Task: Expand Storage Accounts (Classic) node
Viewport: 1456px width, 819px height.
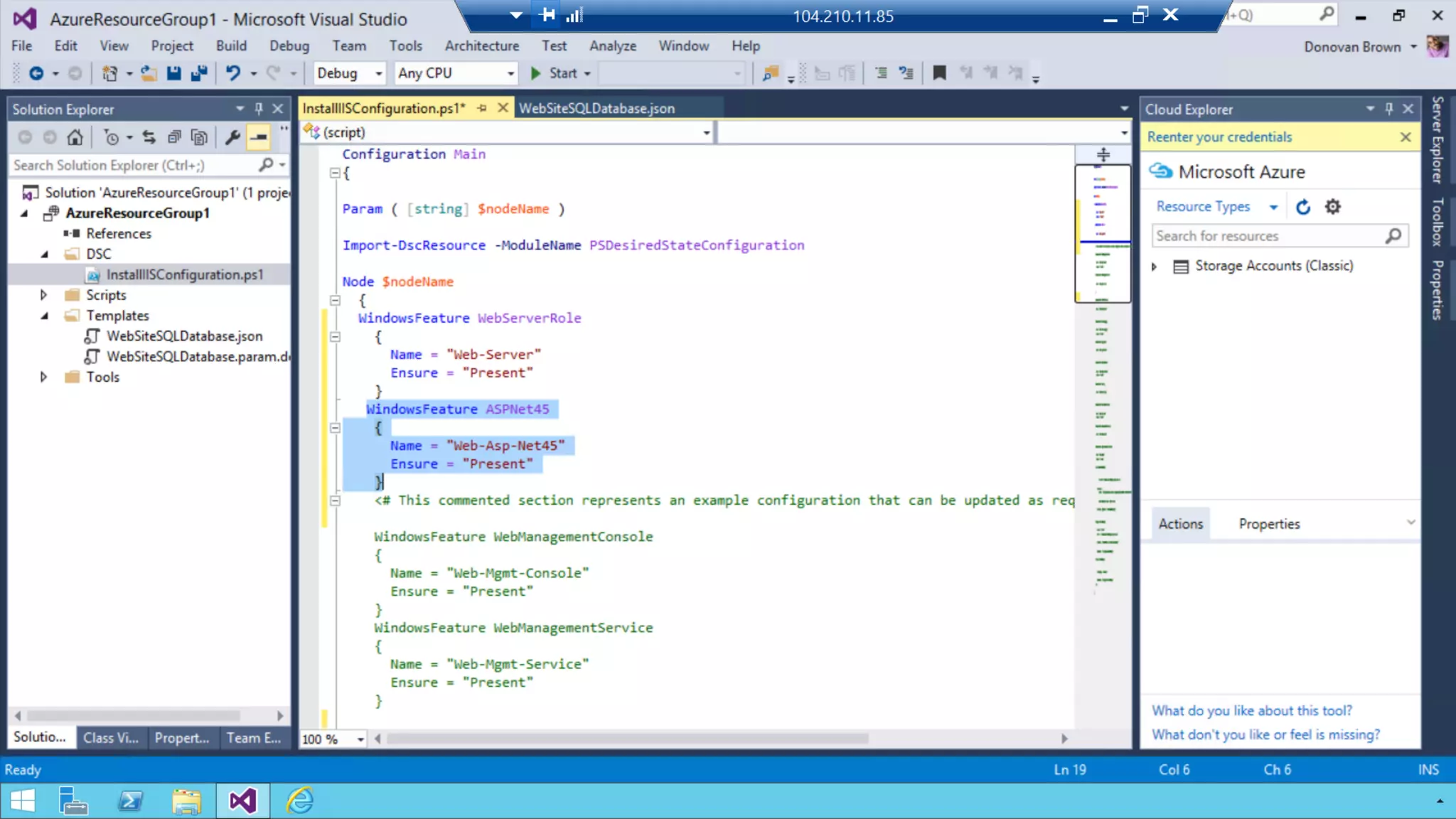Action: tap(1154, 267)
